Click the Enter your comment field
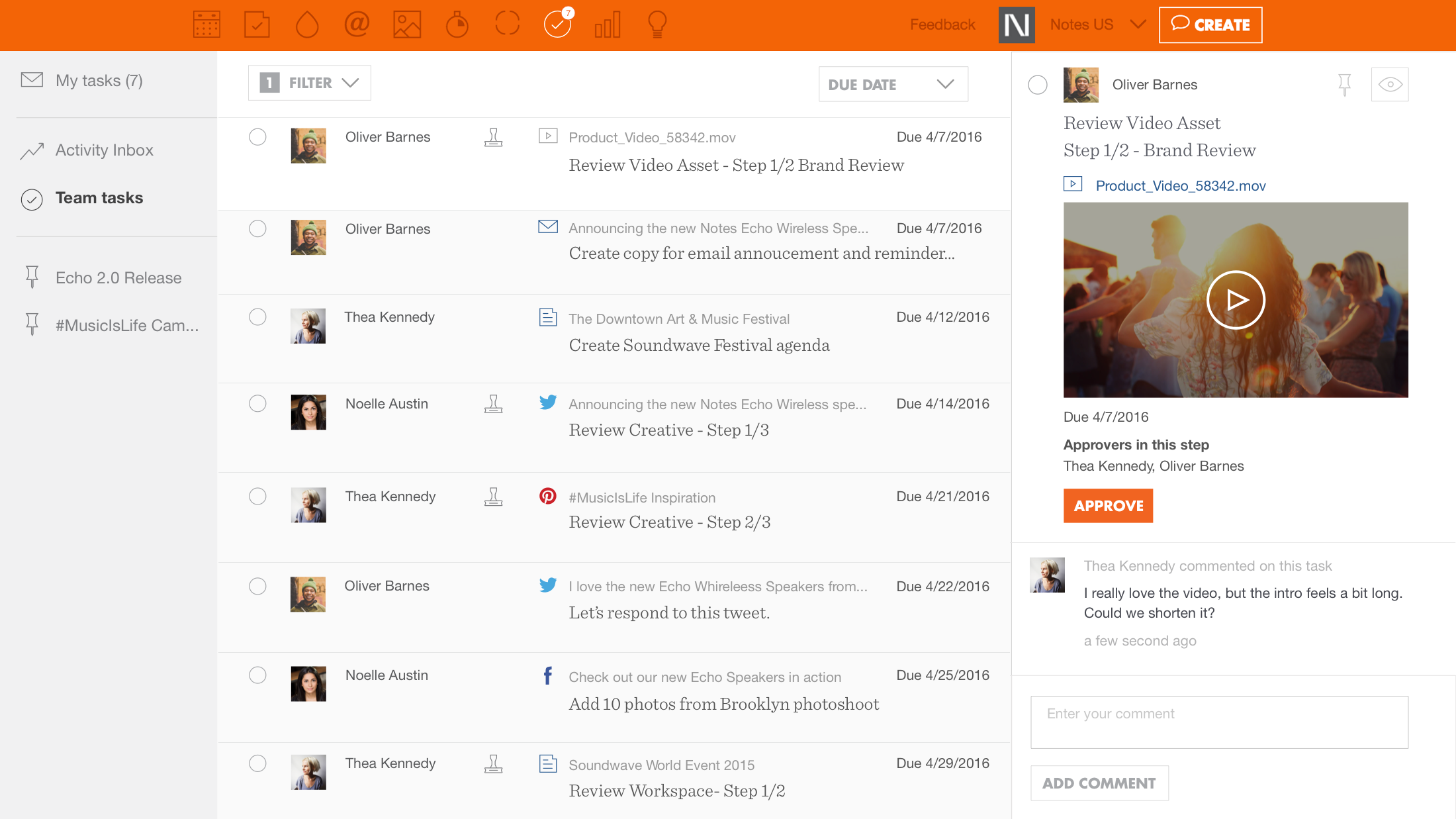1456x819 pixels. pyautogui.click(x=1219, y=722)
